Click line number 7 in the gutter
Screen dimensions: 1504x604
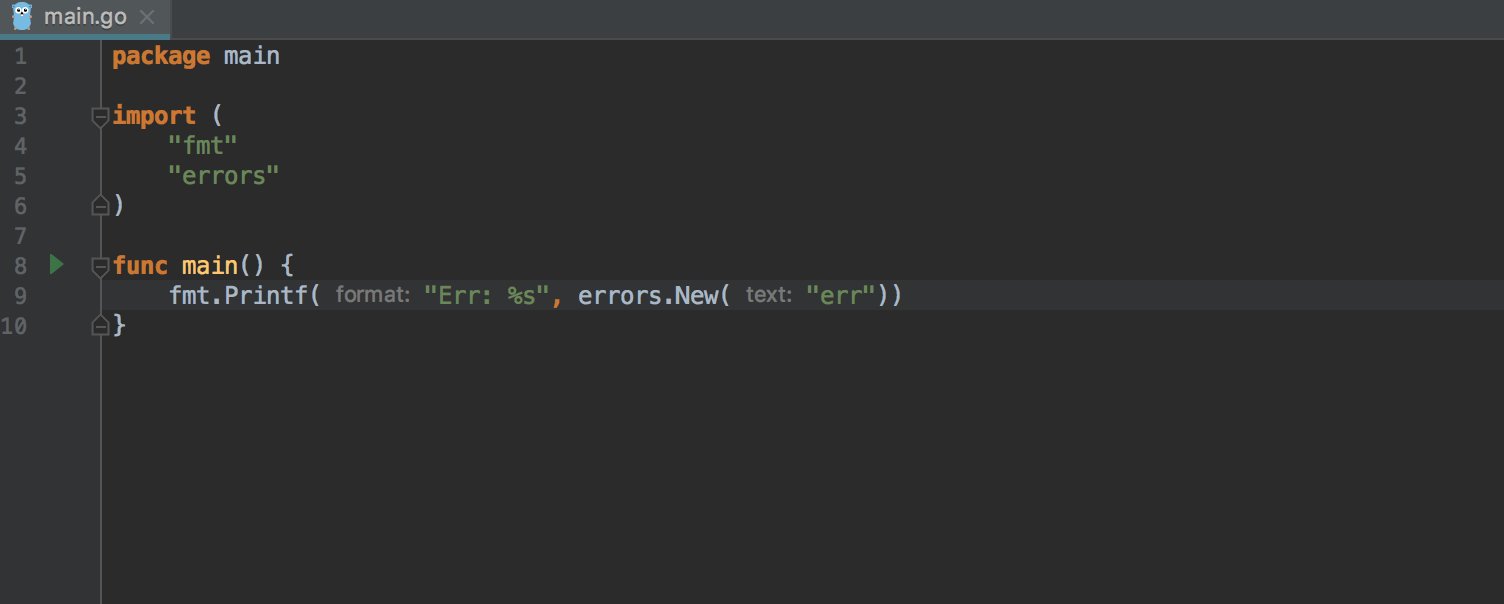click(x=21, y=236)
